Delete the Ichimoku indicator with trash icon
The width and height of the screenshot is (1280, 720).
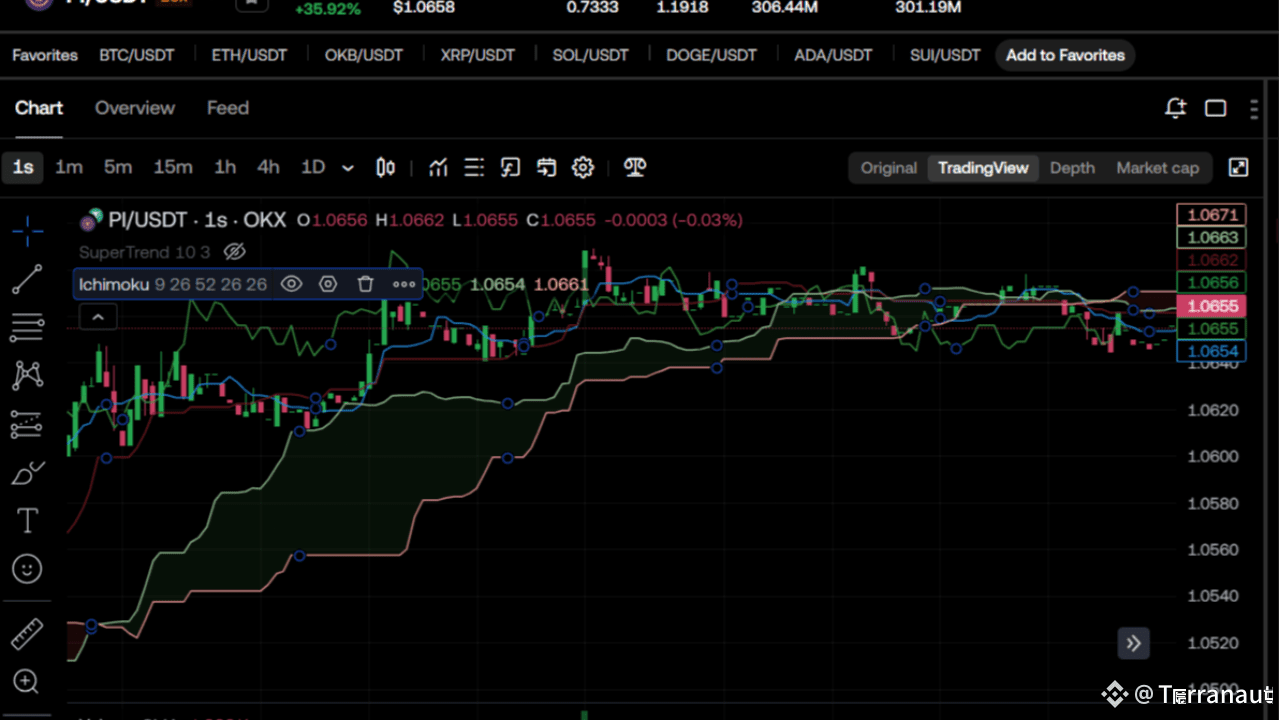(x=366, y=284)
